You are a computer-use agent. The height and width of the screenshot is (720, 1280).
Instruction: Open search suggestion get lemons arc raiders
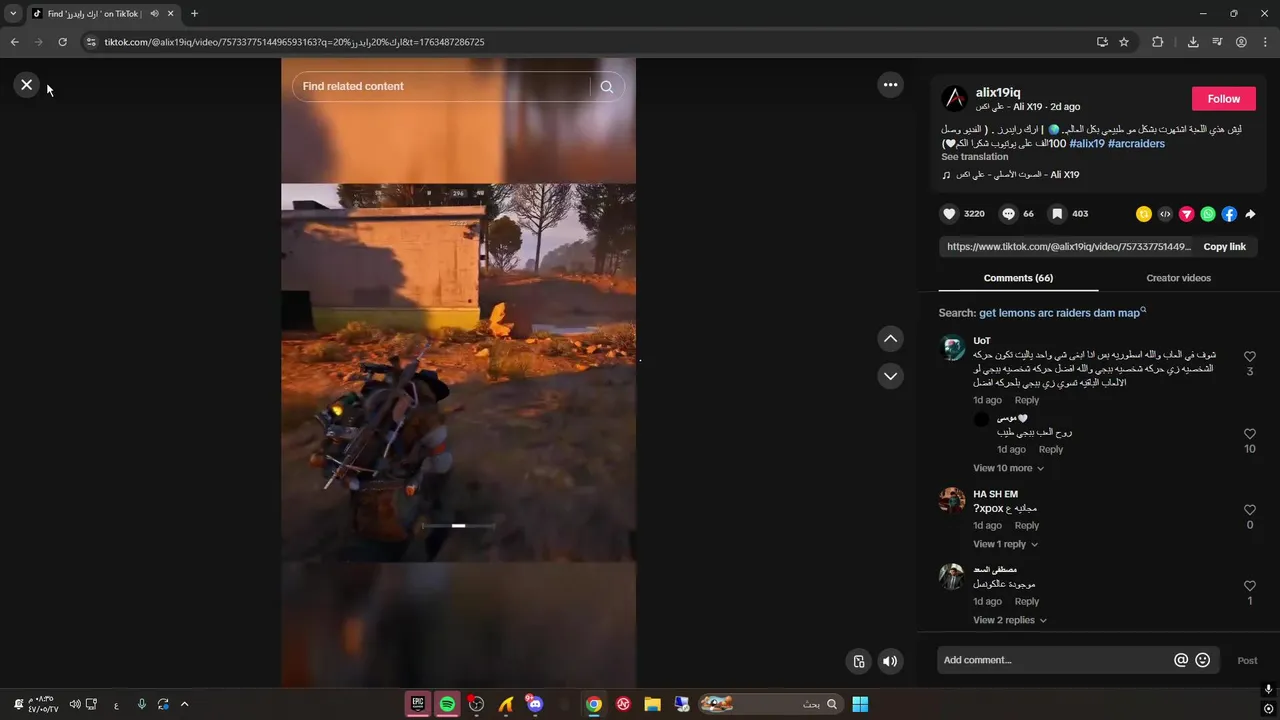(1059, 313)
